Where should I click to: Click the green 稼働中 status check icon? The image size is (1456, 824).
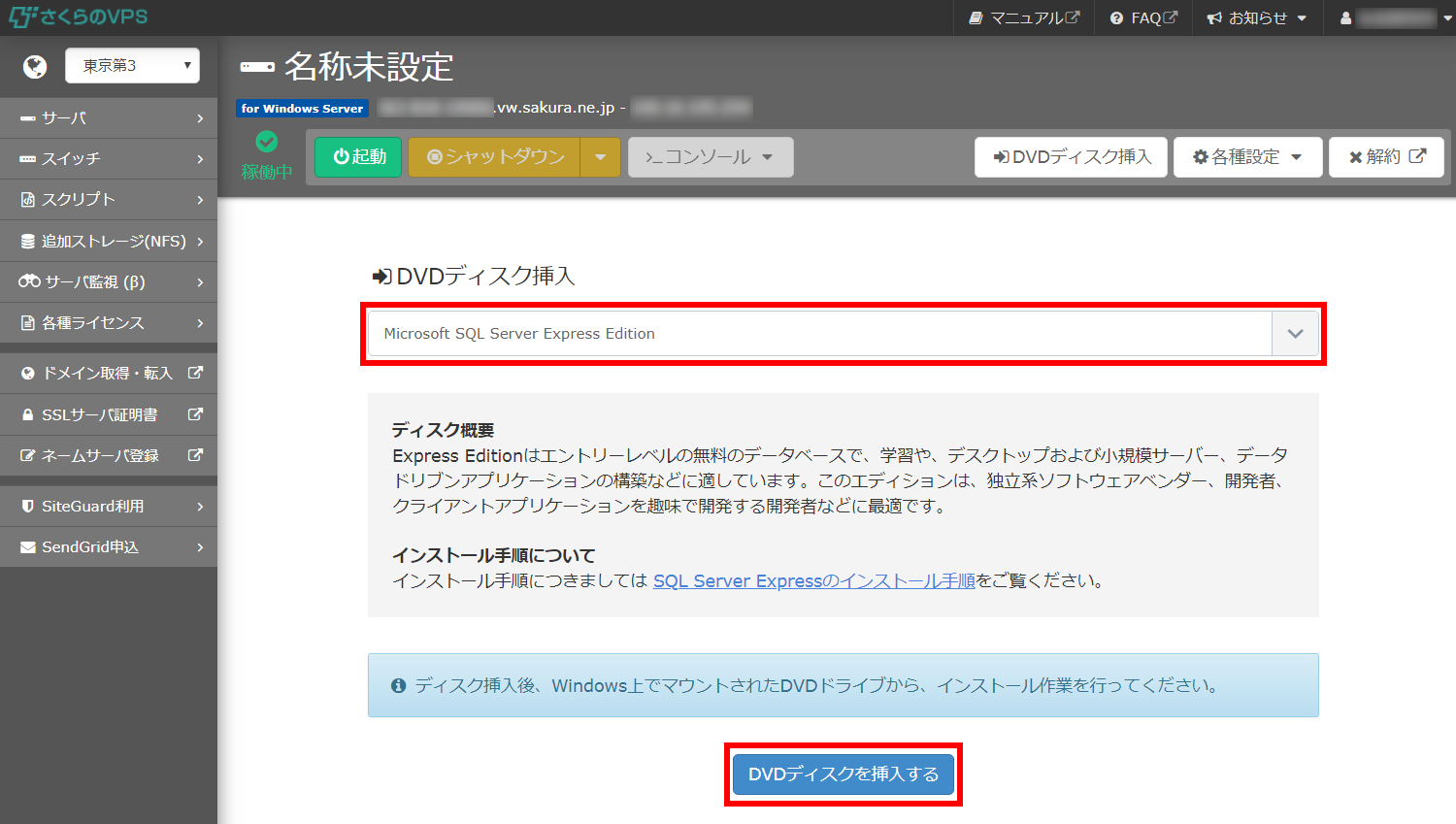pyautogui.click(x=267, y=142)
